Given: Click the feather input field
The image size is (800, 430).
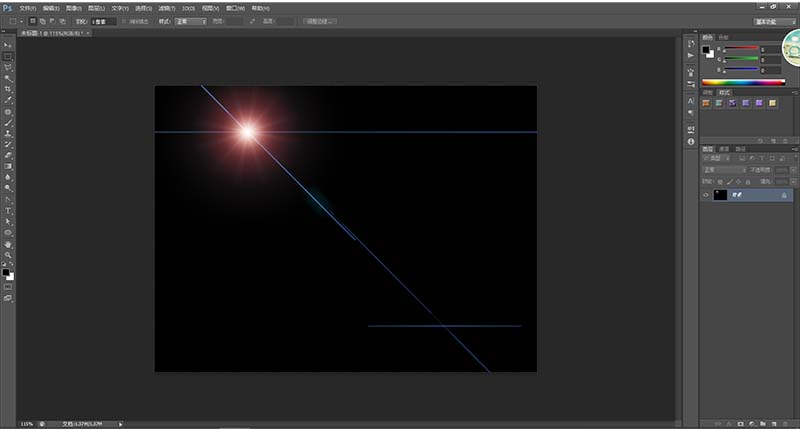Looking at the screenshot, I should pyautogui.click(x=104, y=21).
